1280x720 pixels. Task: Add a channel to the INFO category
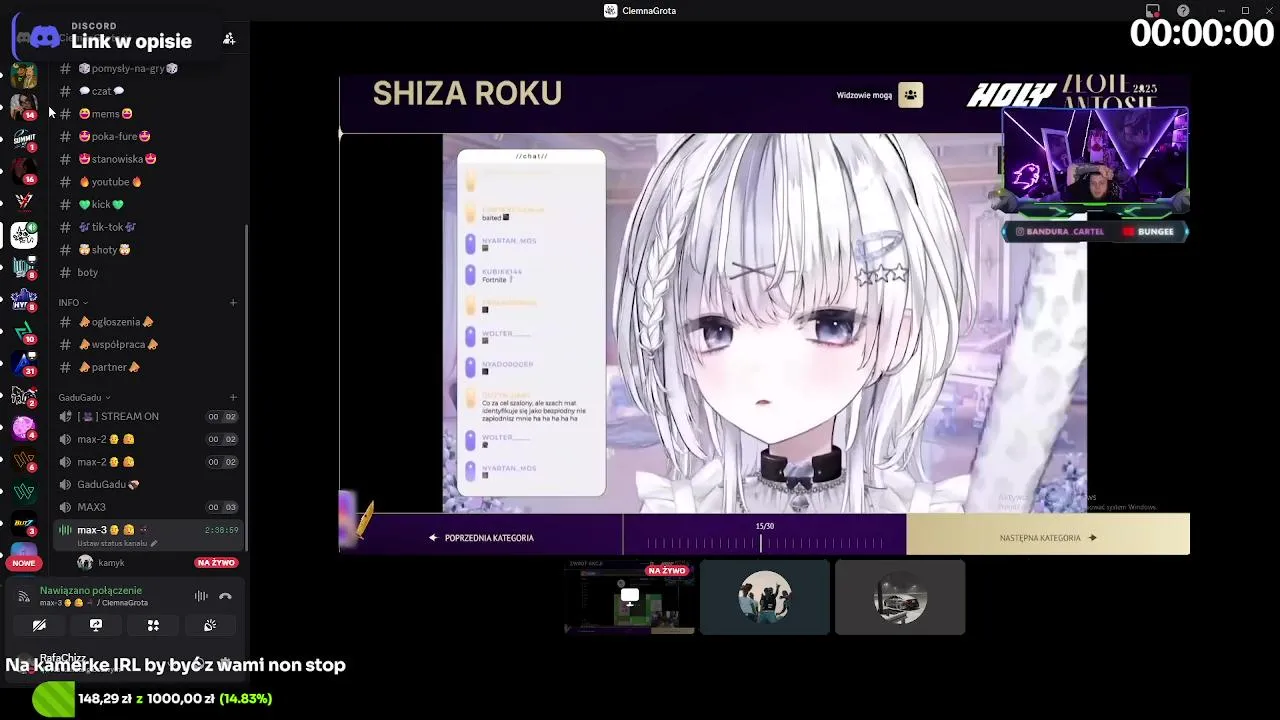click(233, 302)
